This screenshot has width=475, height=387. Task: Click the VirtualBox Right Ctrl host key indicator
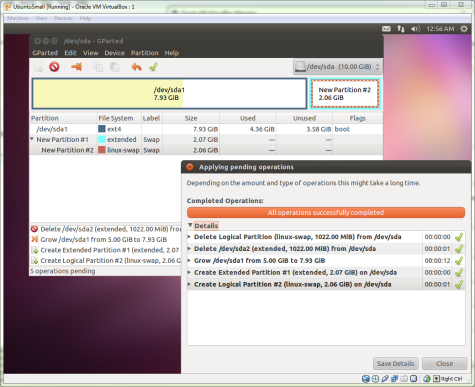(x=448, y=379)
